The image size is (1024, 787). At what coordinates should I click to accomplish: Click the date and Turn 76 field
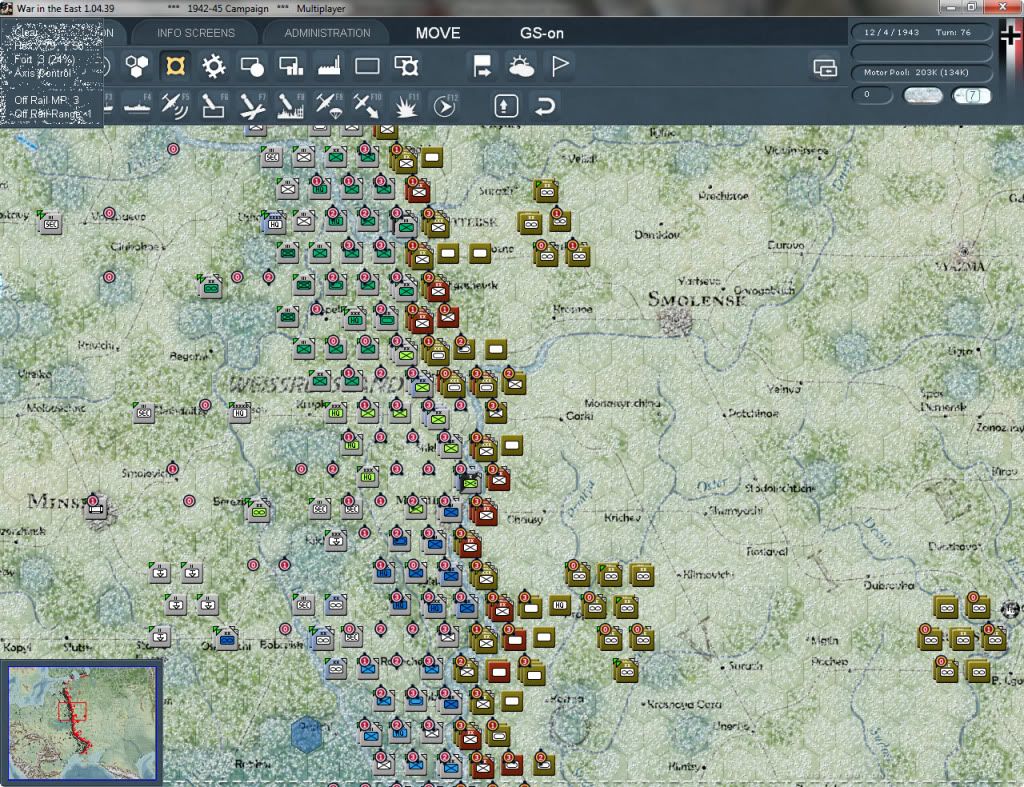point(921,32)
